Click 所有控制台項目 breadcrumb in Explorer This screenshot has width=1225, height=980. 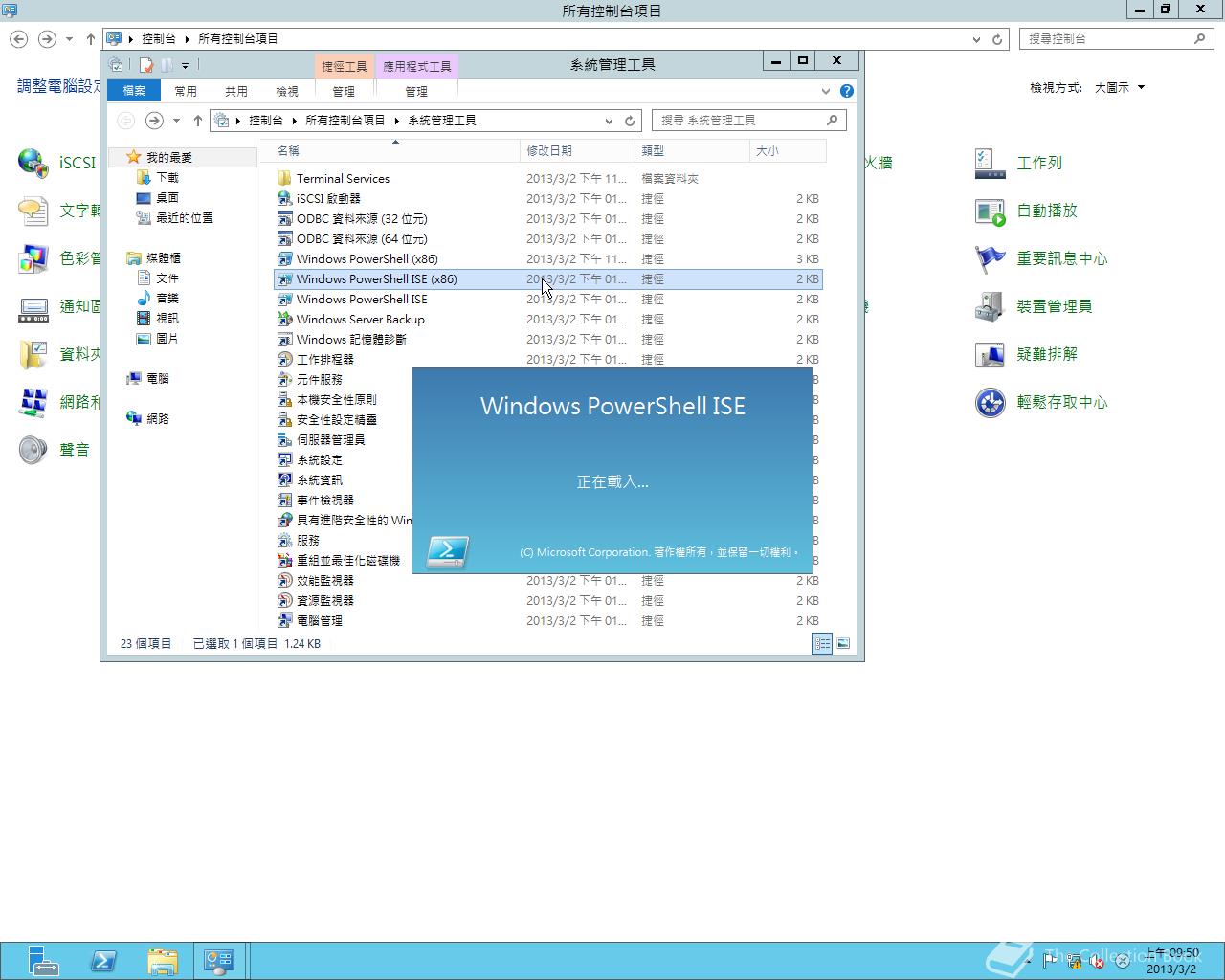tap(345, 121)
